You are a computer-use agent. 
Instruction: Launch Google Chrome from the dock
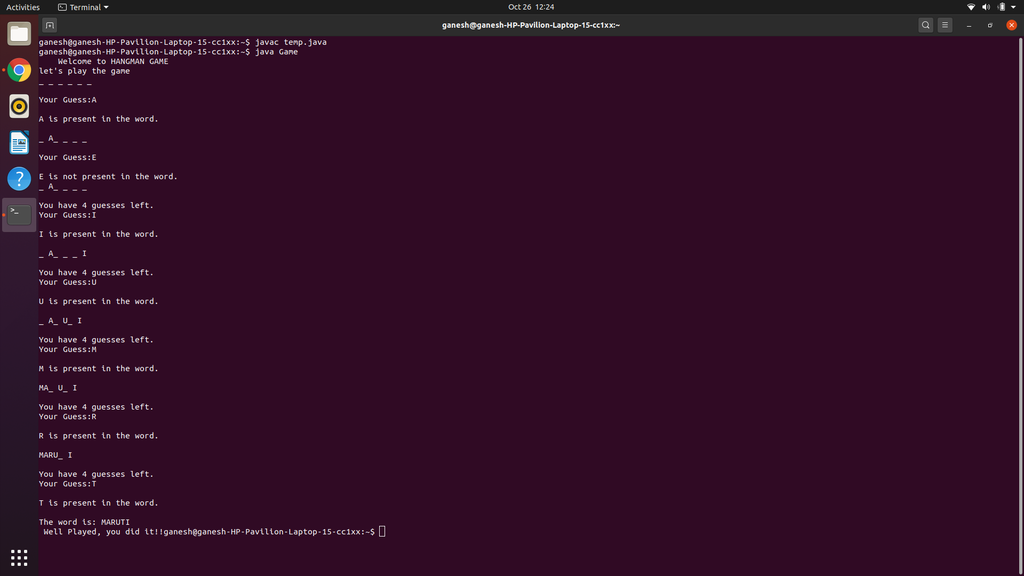point(19,70)
